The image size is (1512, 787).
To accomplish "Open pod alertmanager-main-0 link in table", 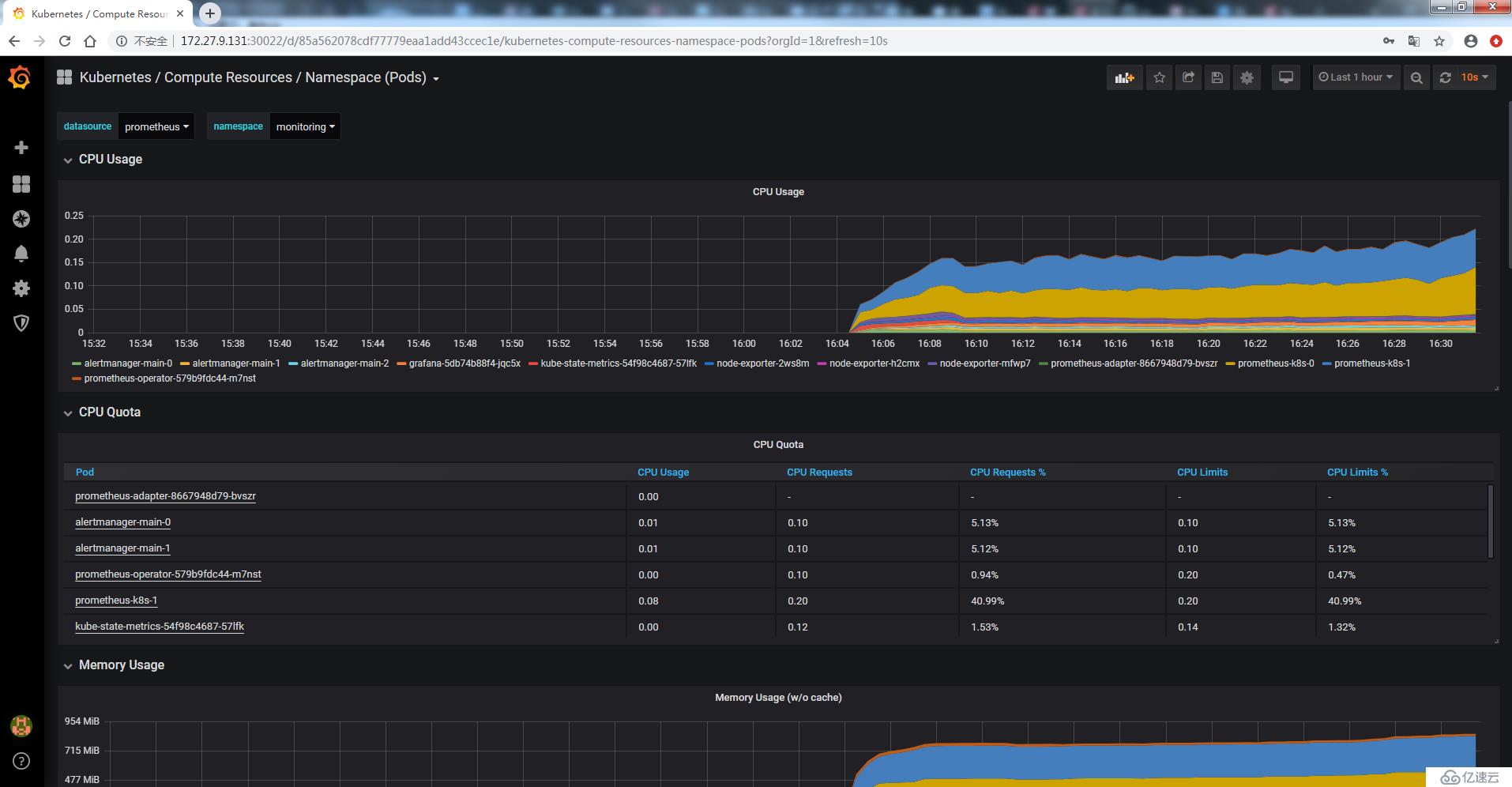I will coord(122,522).
